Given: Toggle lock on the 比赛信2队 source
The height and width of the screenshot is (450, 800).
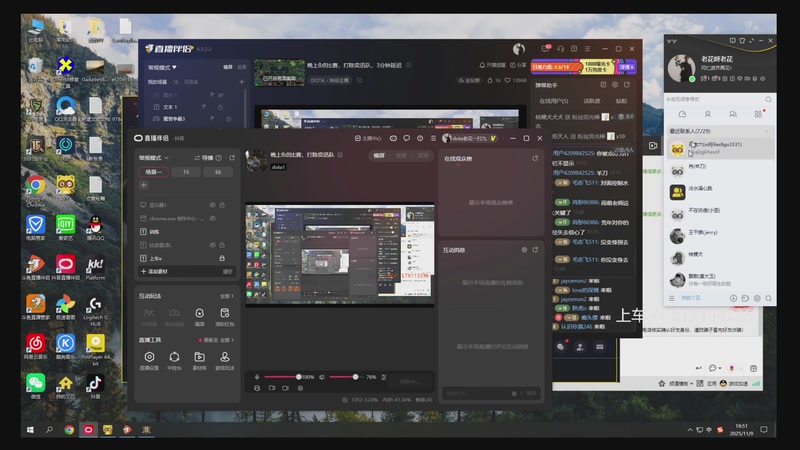Looking at the screenshot, I should pos(222,245).
